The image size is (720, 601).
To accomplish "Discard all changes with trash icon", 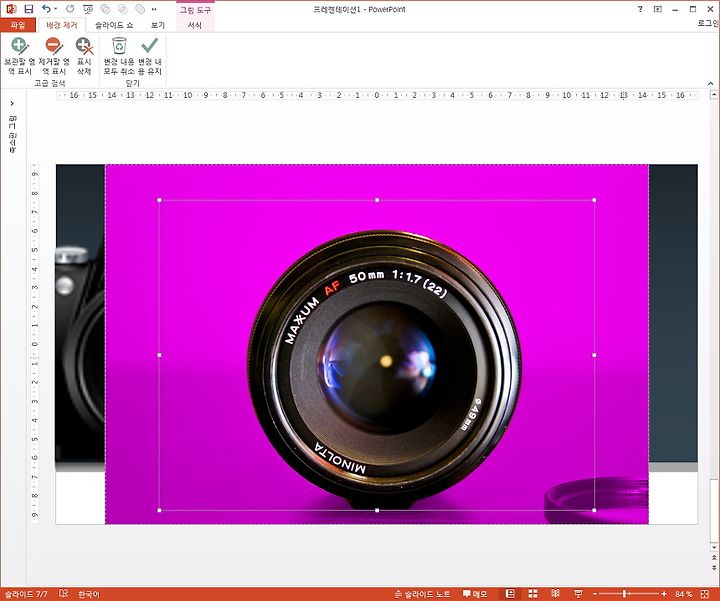I will (x=119, y=56).
